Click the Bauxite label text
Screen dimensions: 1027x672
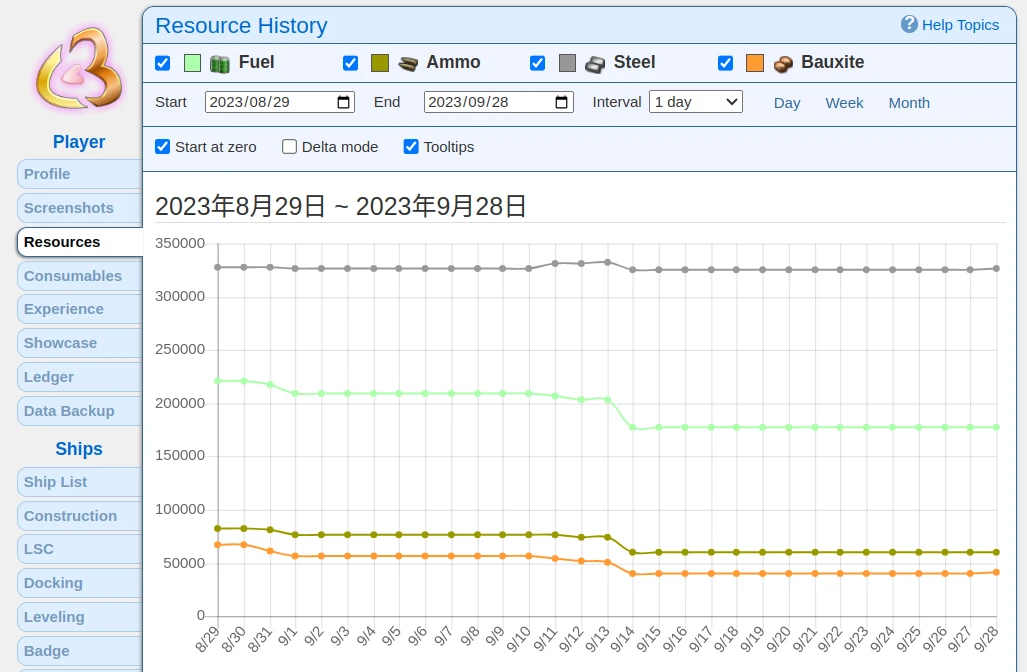click(832, 62)
